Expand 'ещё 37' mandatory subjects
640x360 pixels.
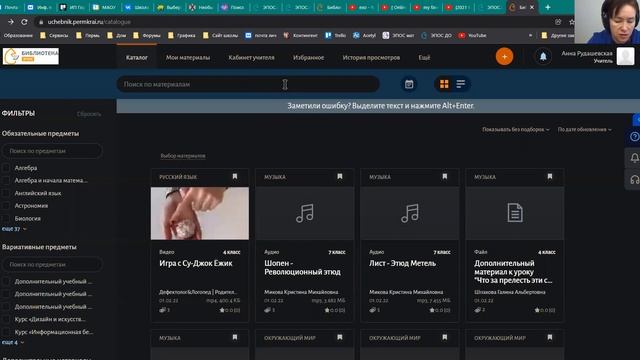point(14,229)
